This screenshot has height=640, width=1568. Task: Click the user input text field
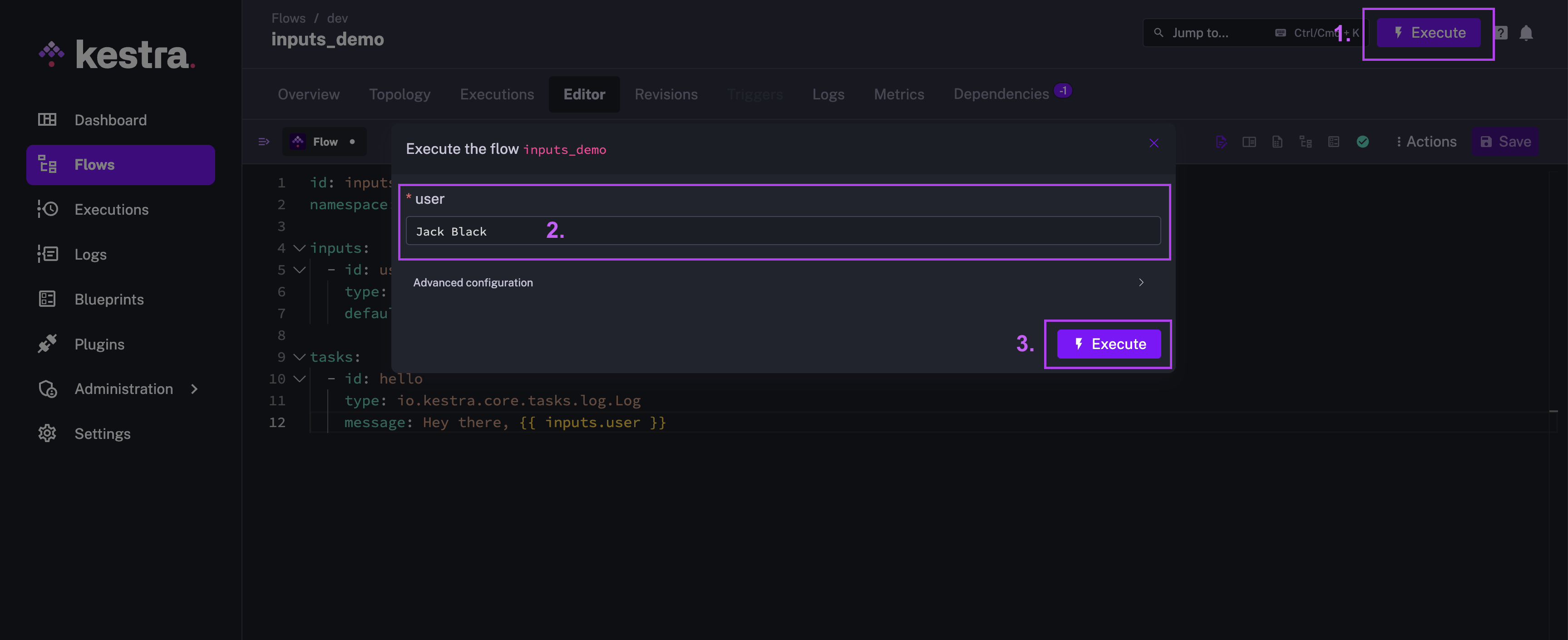783,231
